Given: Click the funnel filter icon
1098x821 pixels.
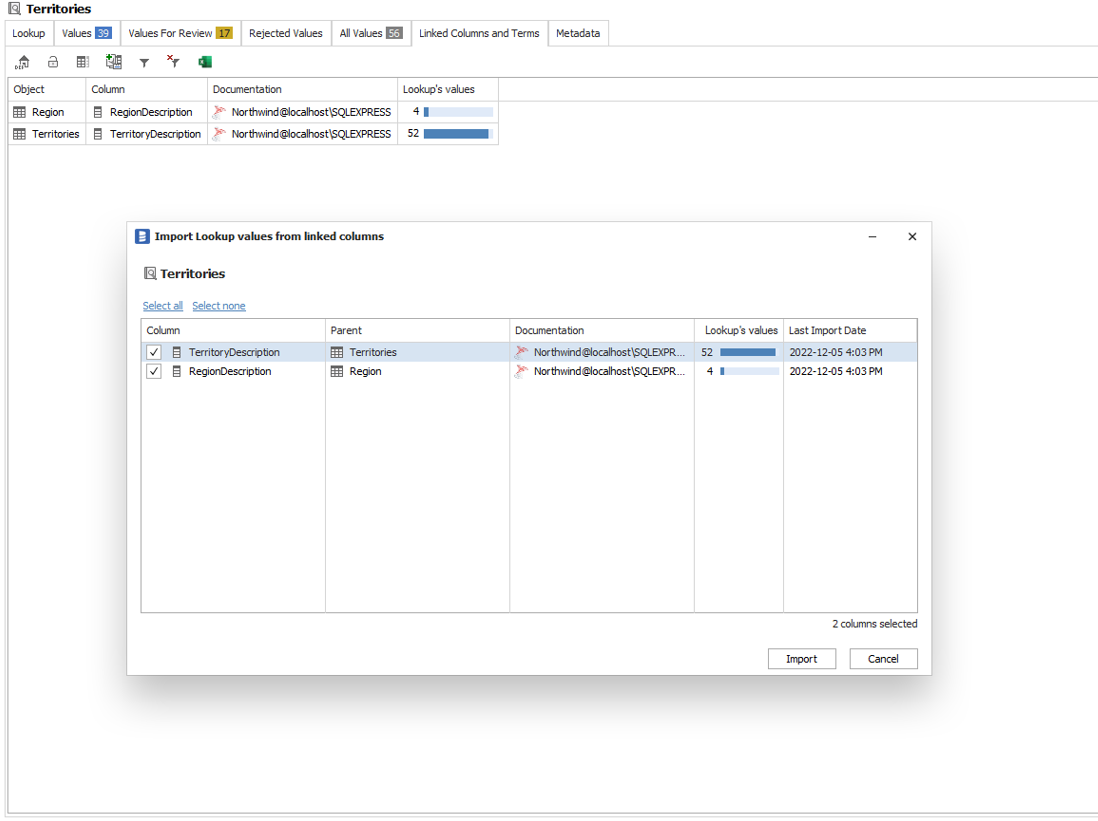Looking at the screenshot, I should (144, 63).
